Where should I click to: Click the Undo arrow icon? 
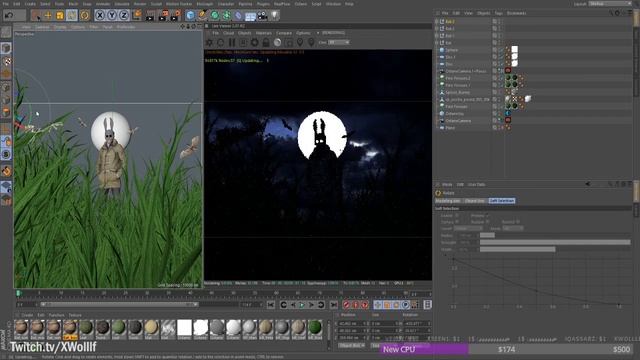coord(9,16)
